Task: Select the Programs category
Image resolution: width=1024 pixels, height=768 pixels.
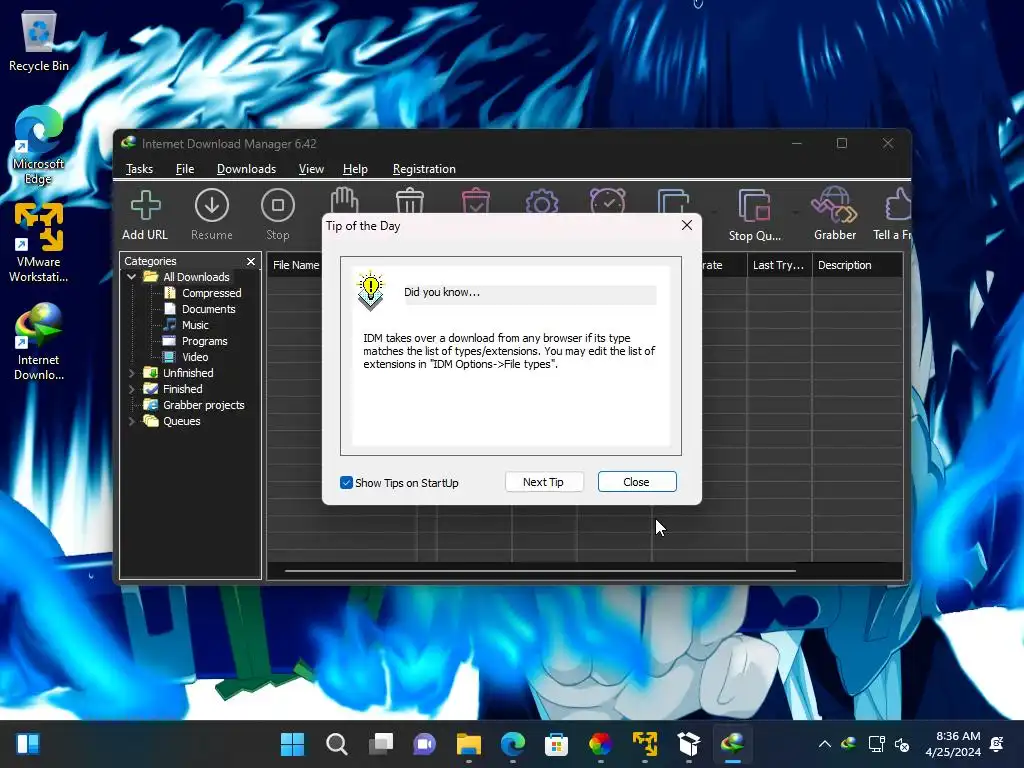Action: [x=204, y=341]
